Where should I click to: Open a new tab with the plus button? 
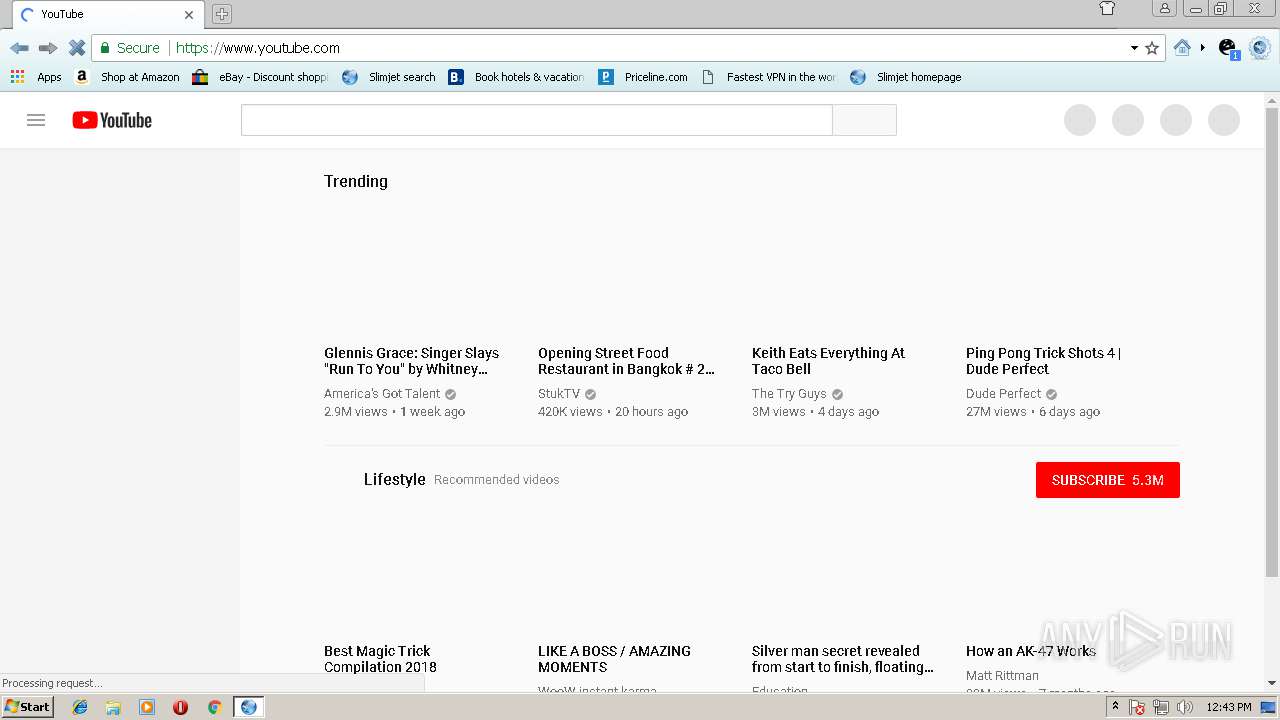click(222, 14)
